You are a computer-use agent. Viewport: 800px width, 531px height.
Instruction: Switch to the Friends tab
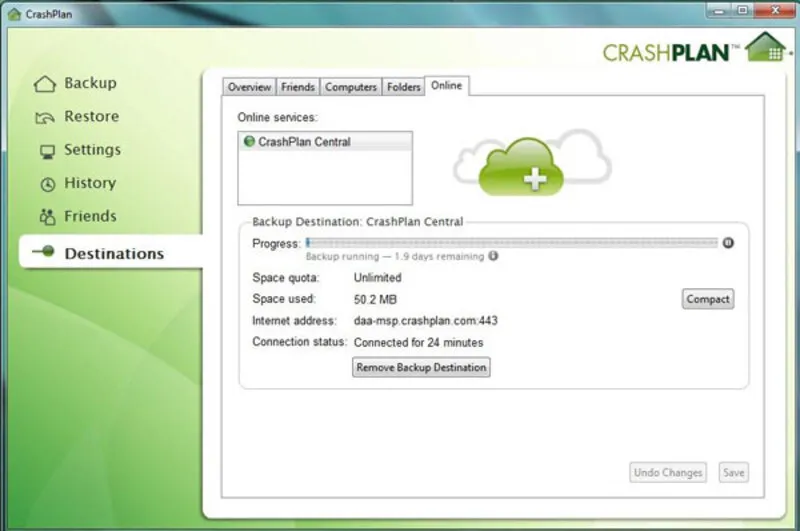click(x=298, y=87)
